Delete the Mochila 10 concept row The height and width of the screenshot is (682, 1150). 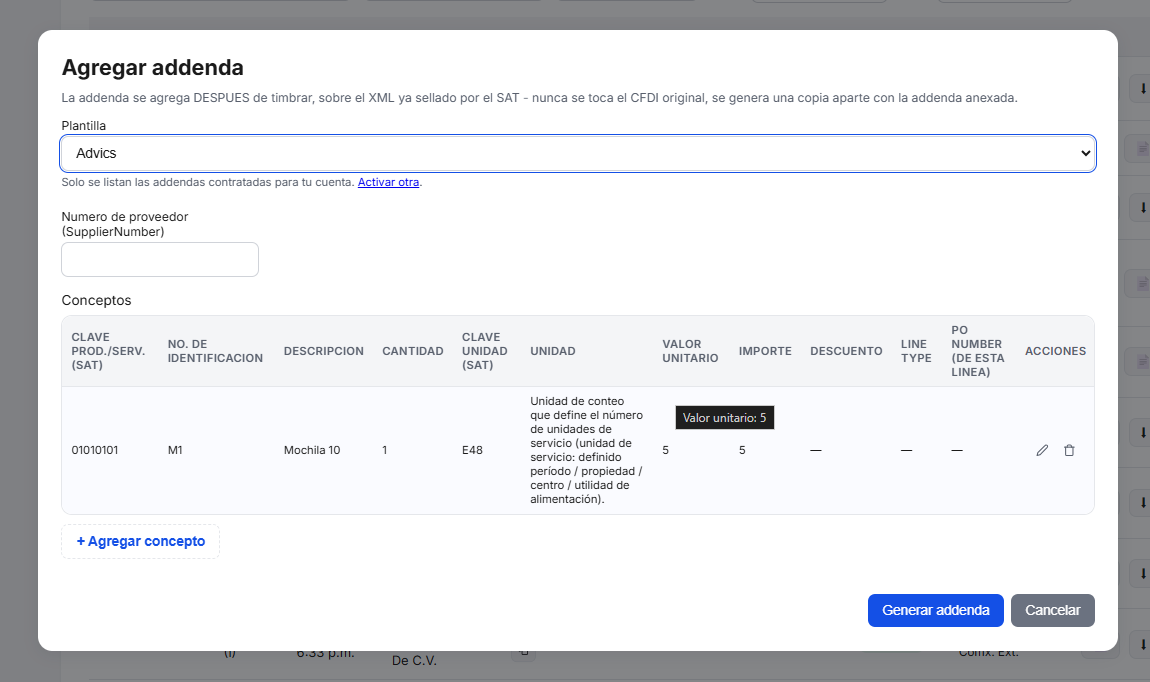coord(1069,450)
